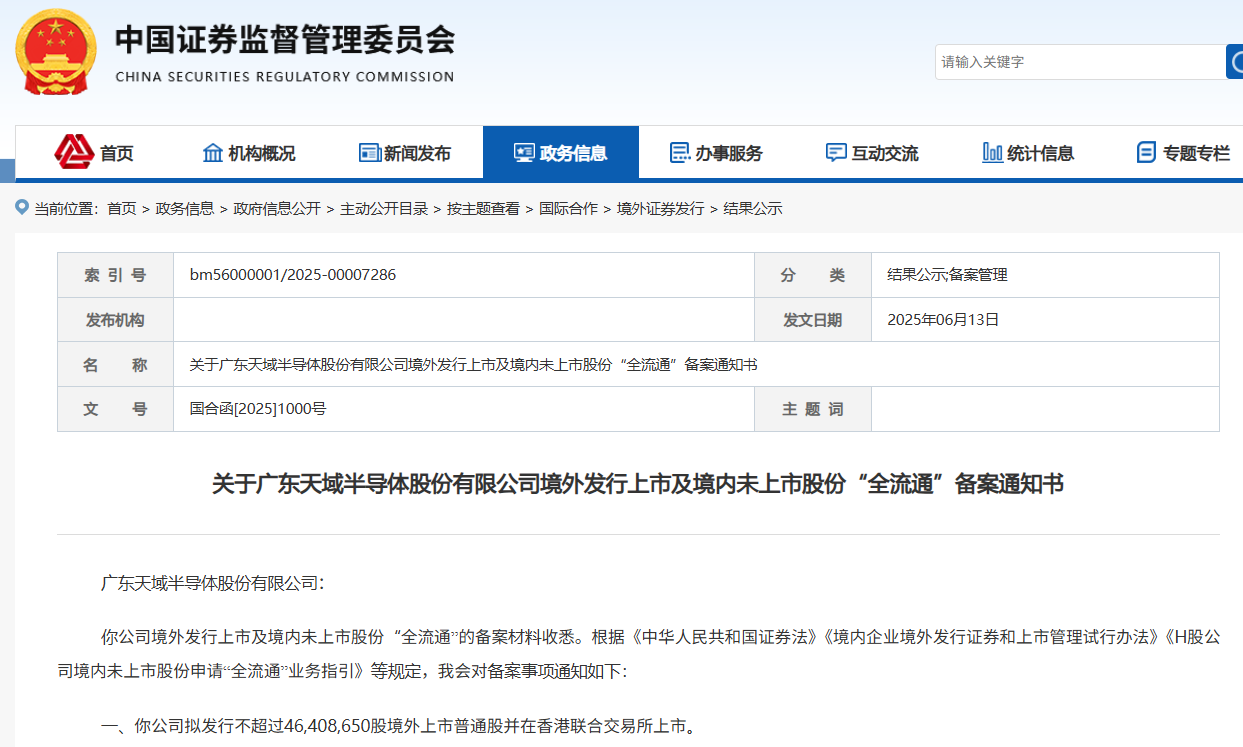Click the home icon beside 首页
The image size is (1243, 747).
[74, 152]
